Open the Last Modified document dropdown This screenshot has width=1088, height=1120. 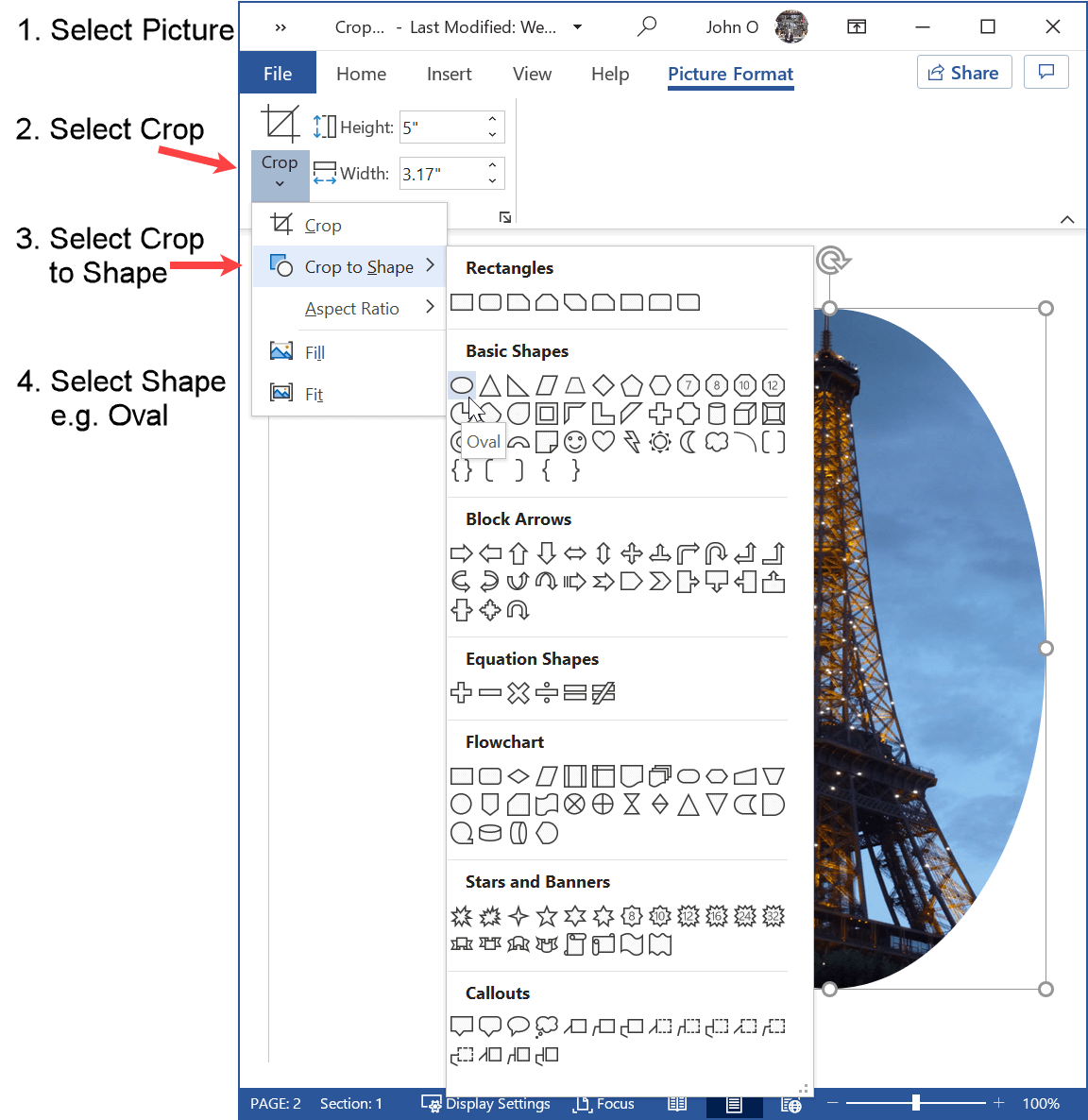click(577, 27)
